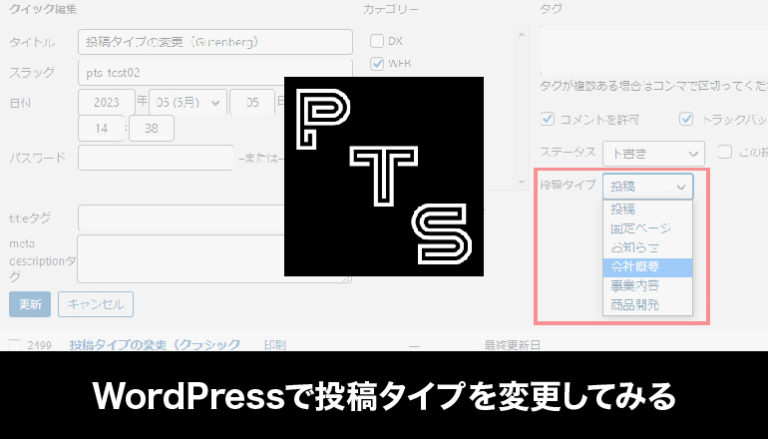Click the PTS logo image
The width and height of the screenshot is (768, 439).
(384, 176)
